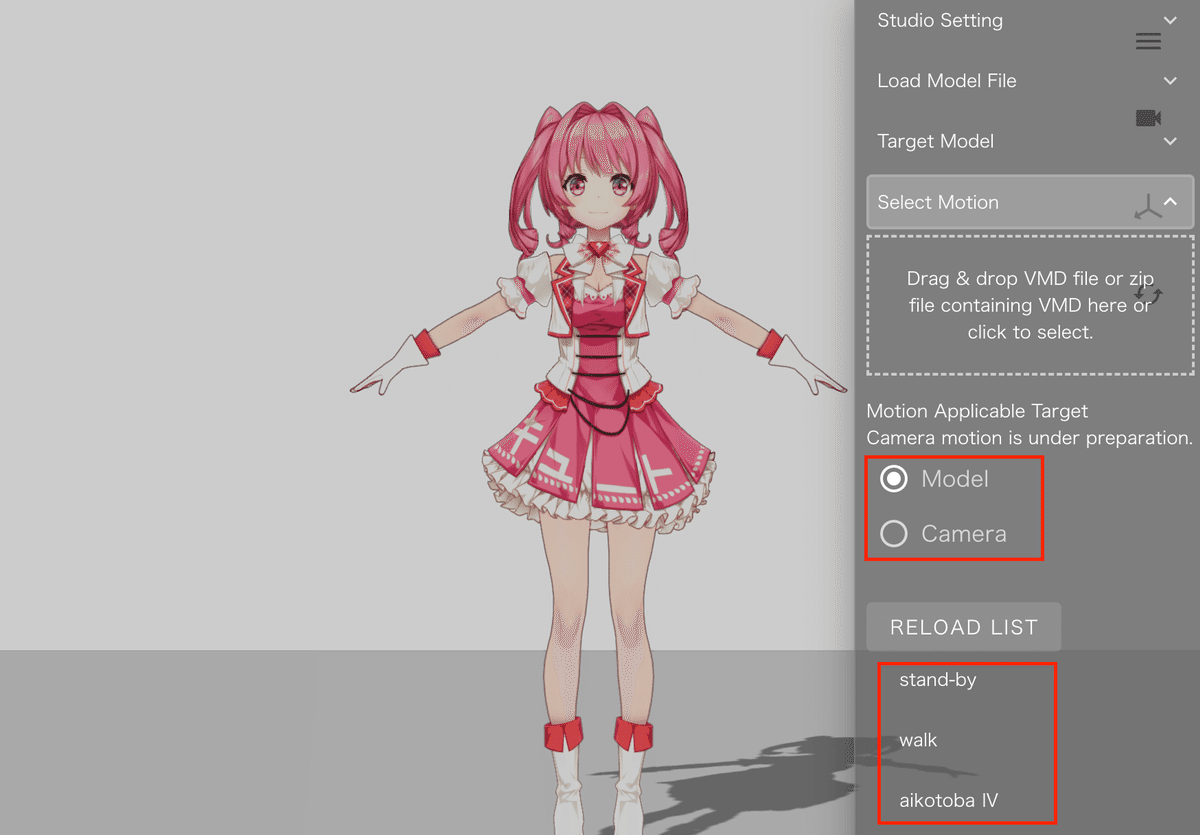
Task: Open the Target Model menu entry
Action: point(935,141)
